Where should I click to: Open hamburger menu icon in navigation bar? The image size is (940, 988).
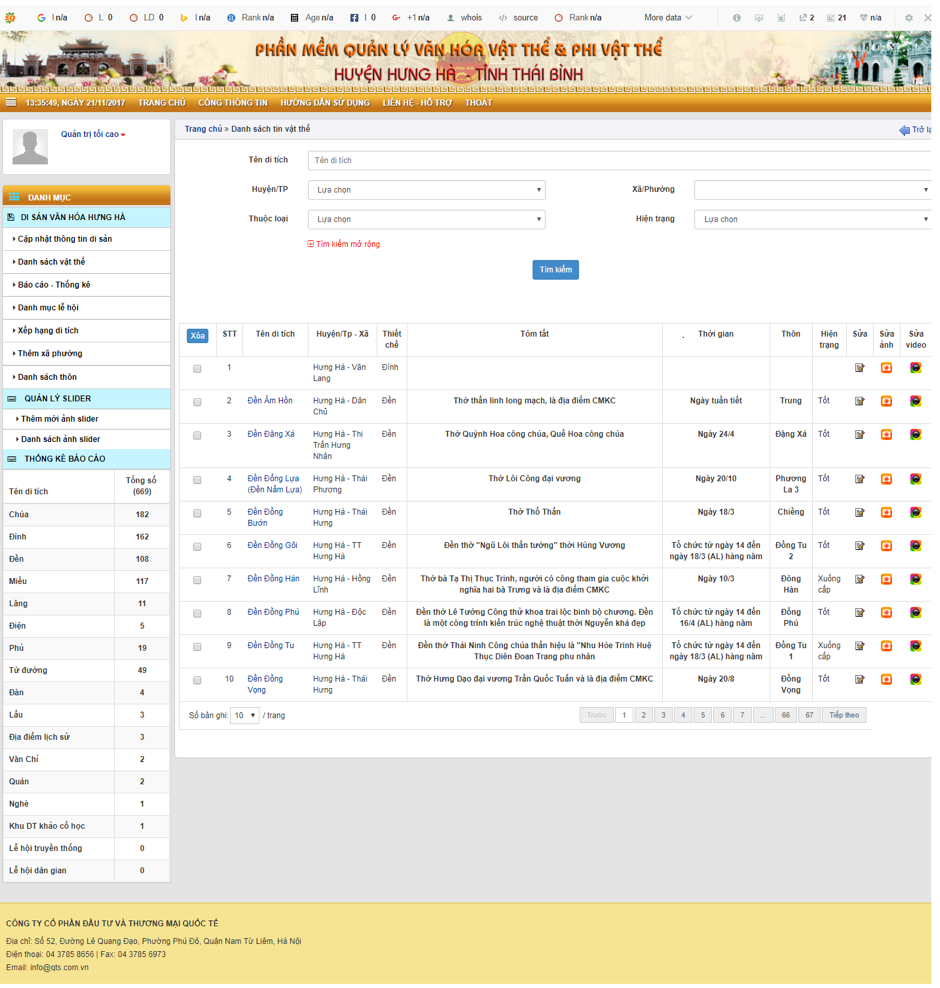click(11, 103)
